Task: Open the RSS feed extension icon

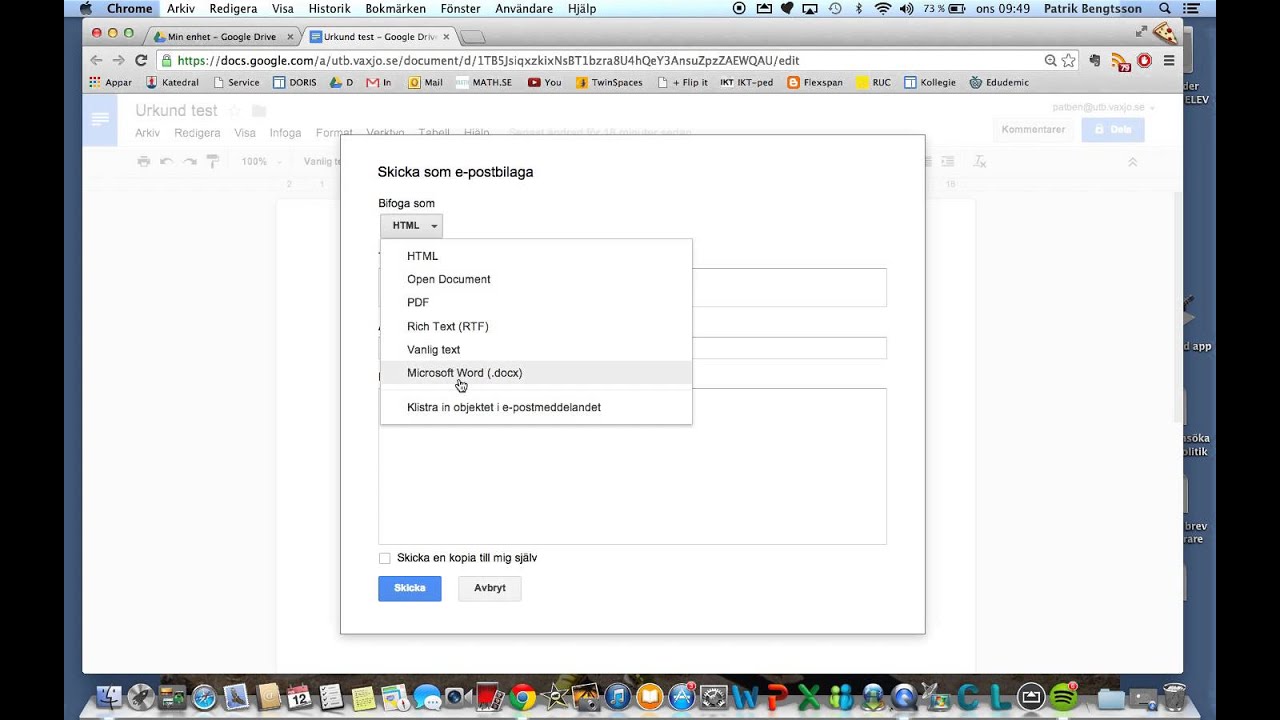Action: pyautogui.click(x=1120, y=61)
